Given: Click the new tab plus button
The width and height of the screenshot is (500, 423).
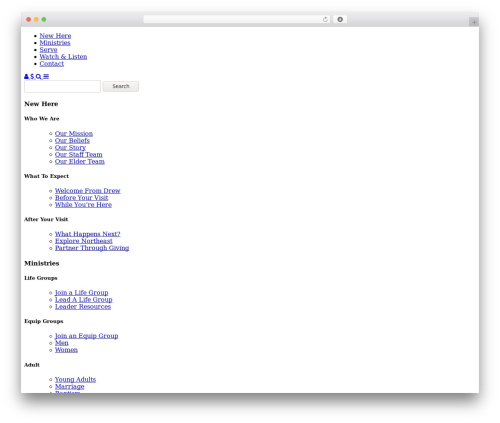Looking at the screenshot, I should click(x=474, y=22).
